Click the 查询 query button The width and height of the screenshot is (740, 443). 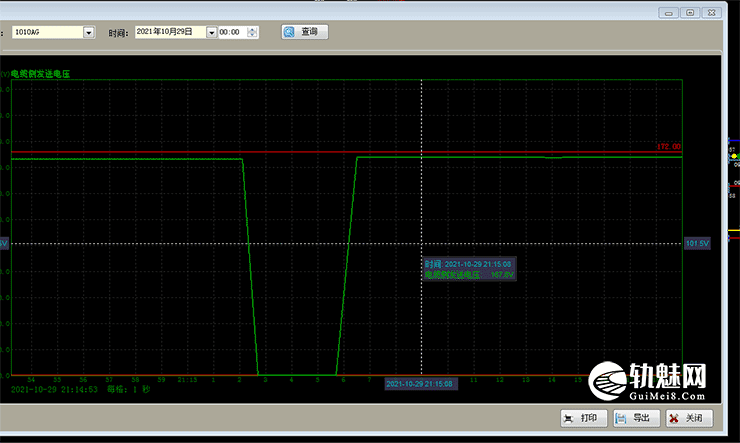304,32
